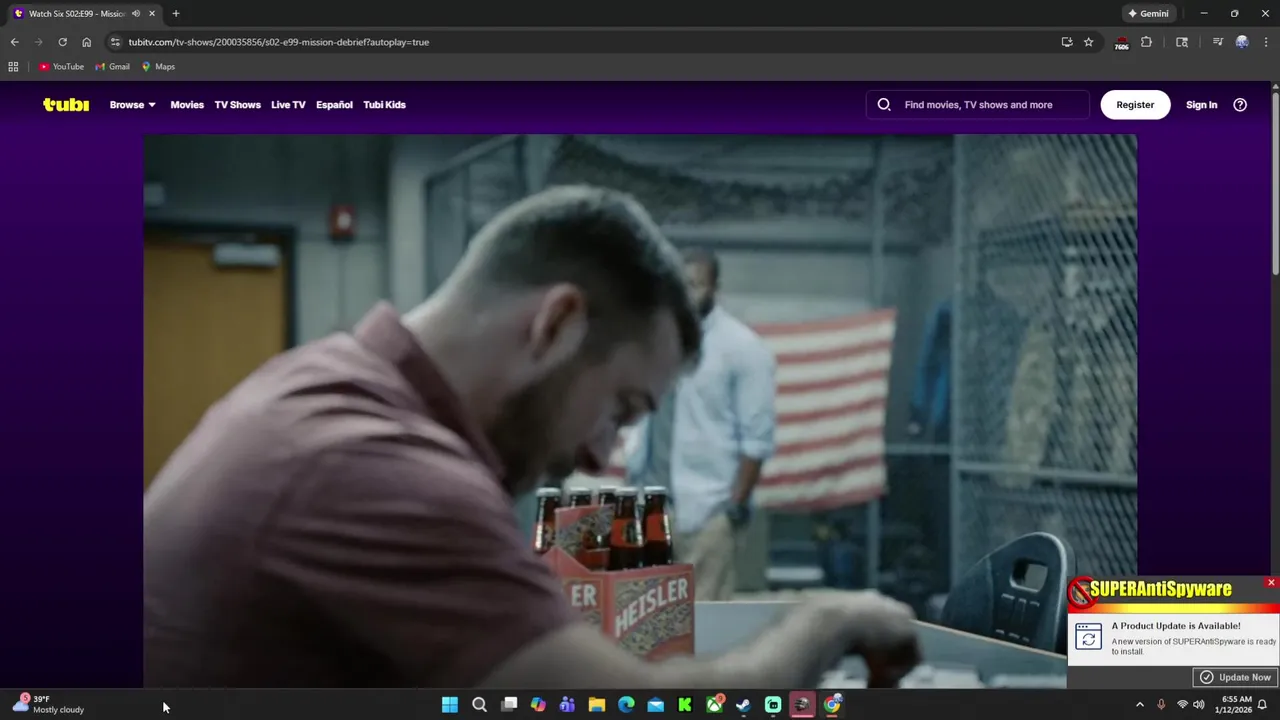This screenshot has width=1280, height=720.
Task: Click the browser home icon
Action: (x=86, y=42)
